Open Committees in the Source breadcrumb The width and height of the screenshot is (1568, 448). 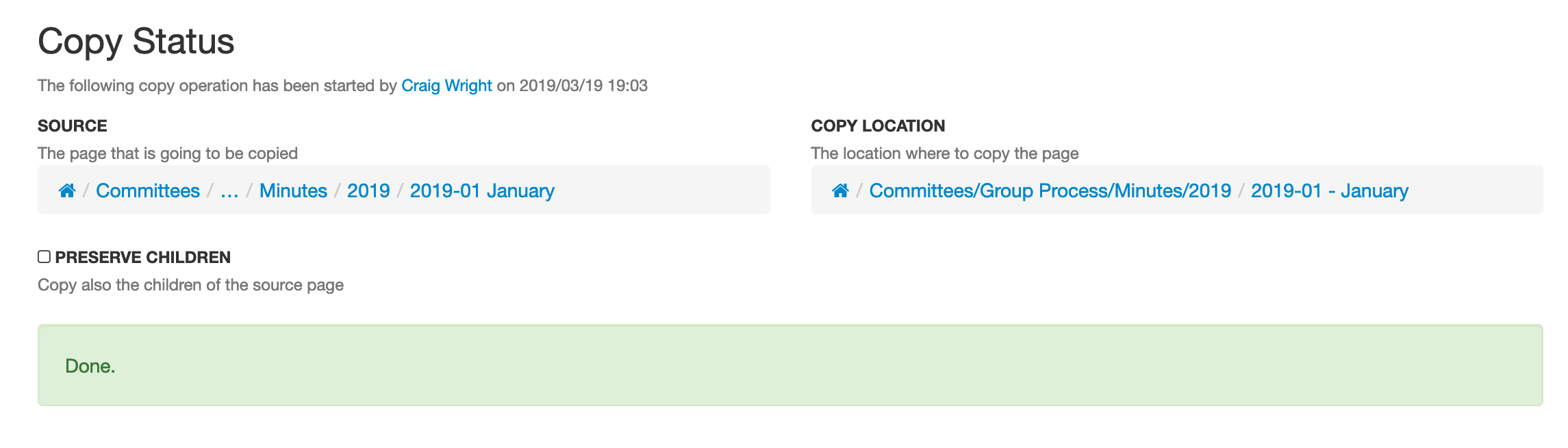point(148,190)
